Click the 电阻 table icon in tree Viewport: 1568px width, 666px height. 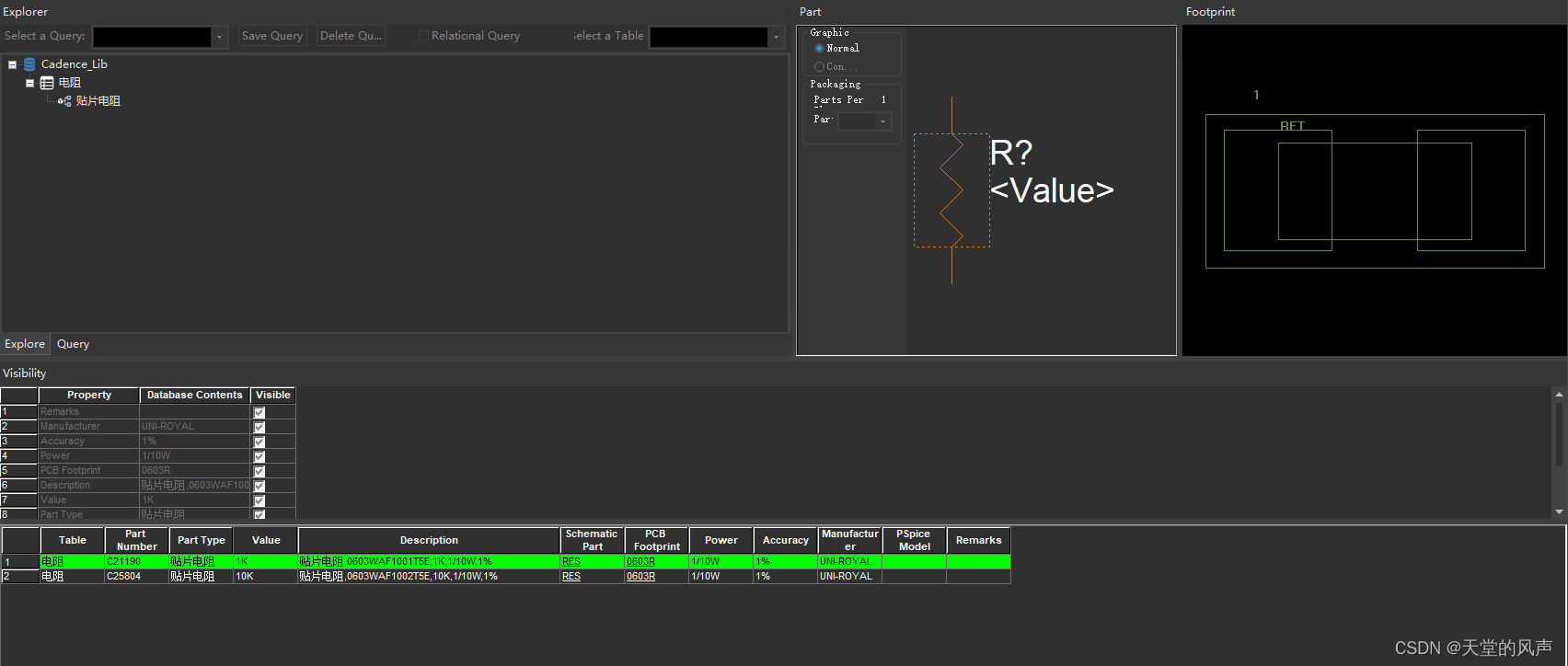point(47,83)
